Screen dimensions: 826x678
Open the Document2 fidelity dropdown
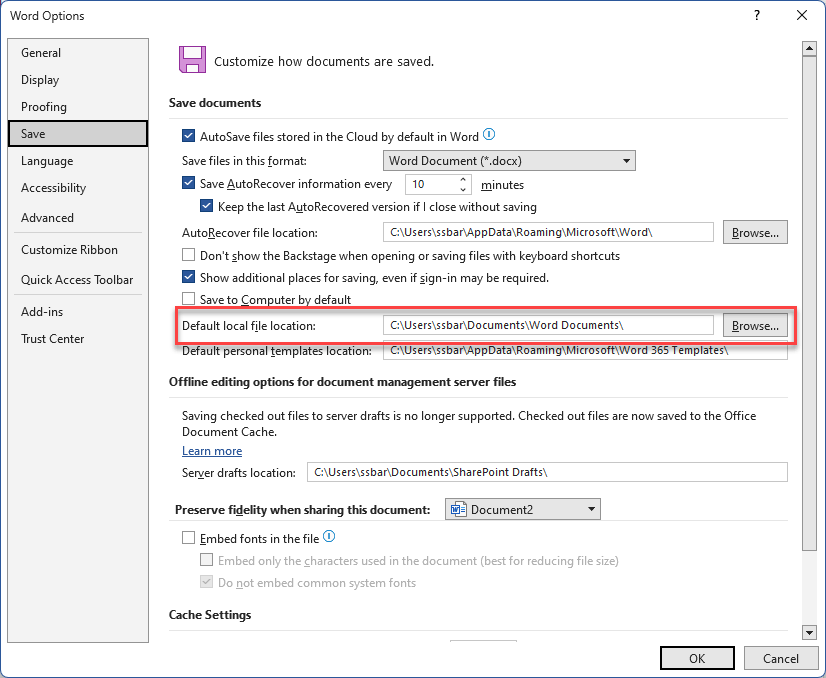pos(523,509)
